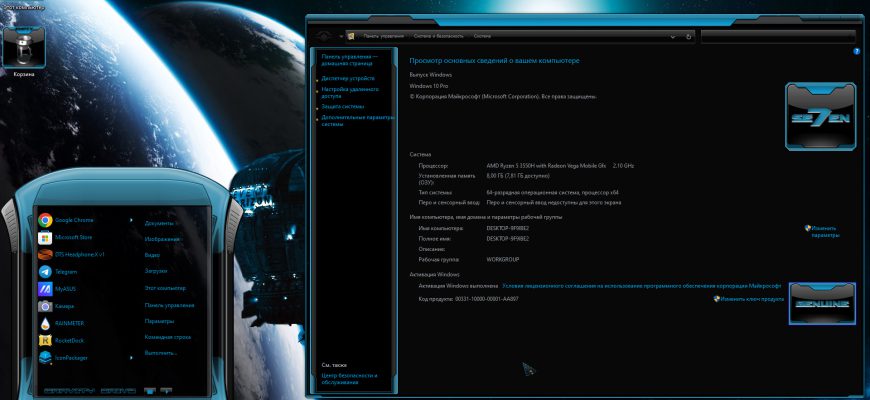Open the address bar history dropdown
This screenshot has height=400, width=870.
673,37
